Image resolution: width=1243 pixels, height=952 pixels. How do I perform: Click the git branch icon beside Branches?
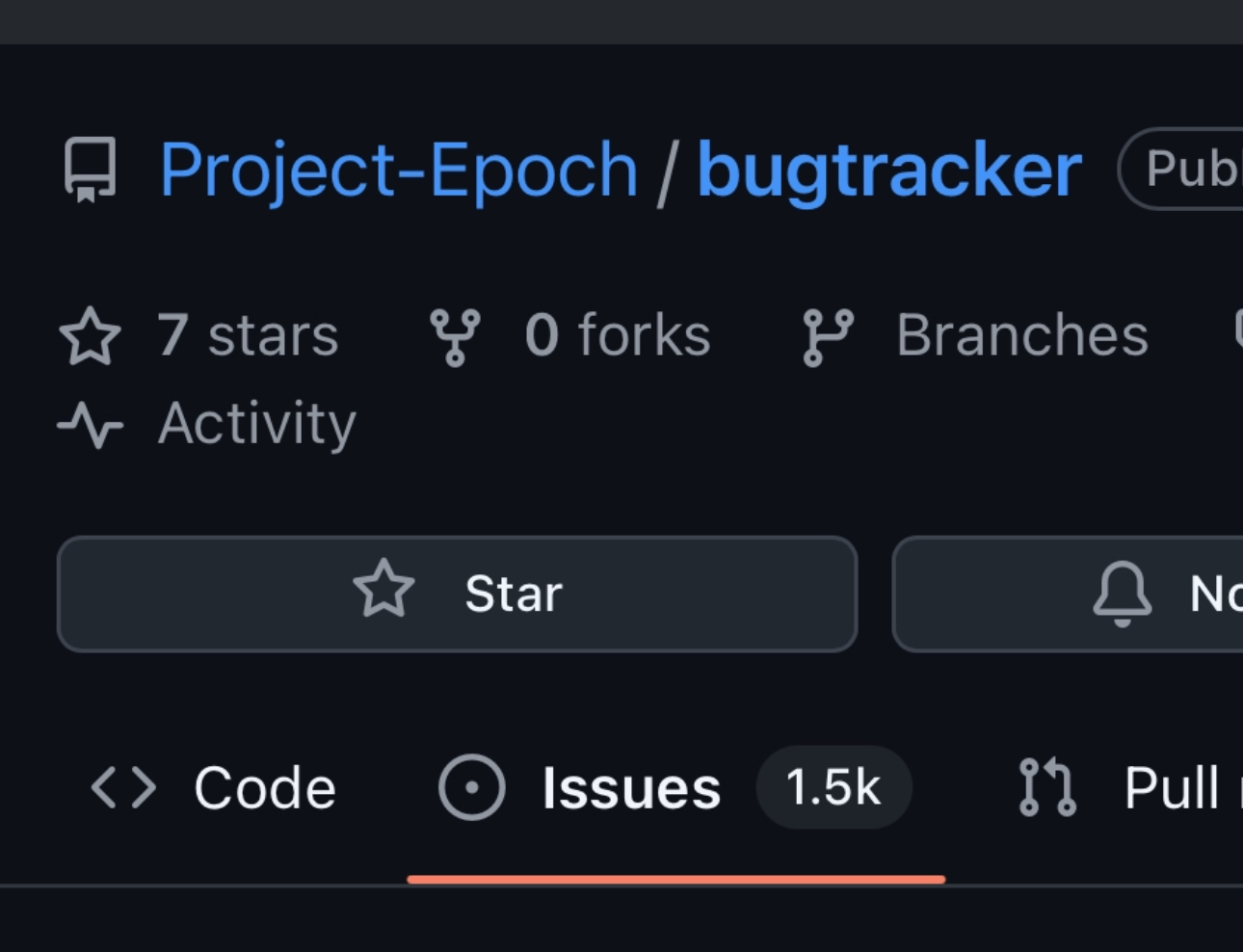click(827, 336)
